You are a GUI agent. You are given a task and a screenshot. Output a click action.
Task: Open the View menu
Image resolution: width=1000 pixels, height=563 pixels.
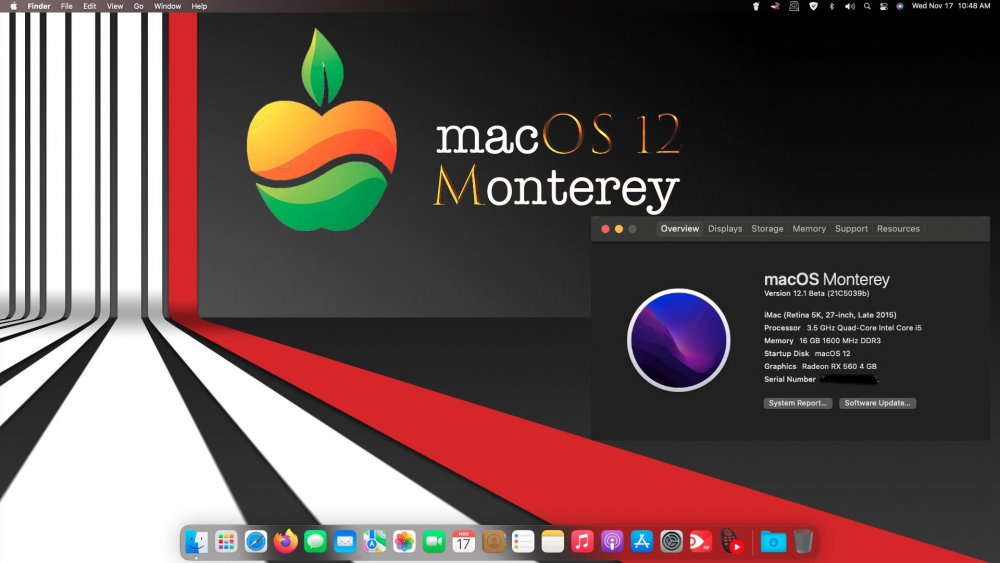point(115,6)
